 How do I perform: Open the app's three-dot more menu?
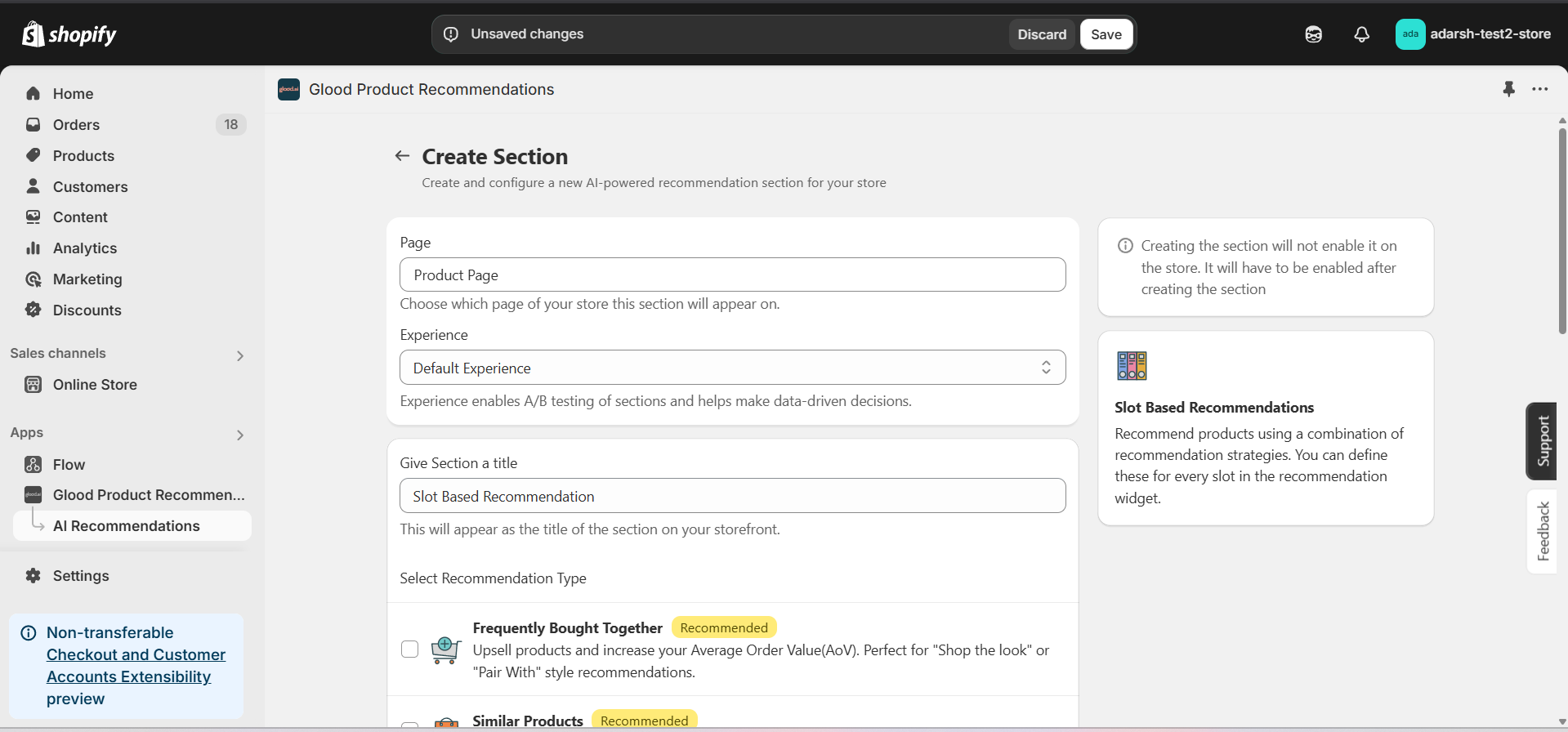[1540, 89]
